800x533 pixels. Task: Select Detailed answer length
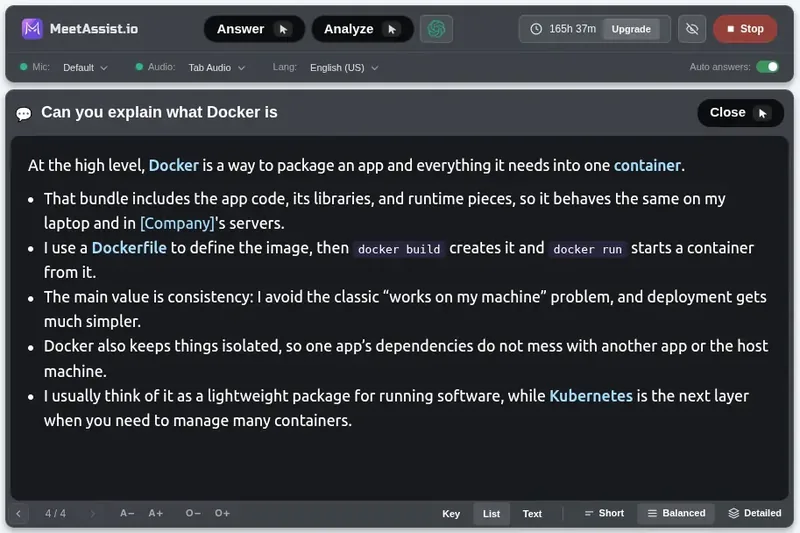coord(755,513)
